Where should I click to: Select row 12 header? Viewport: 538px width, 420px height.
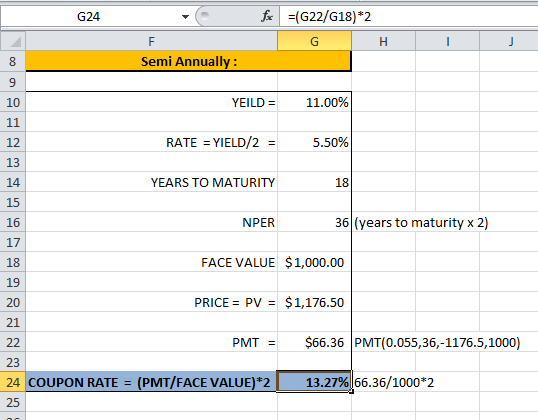click(13, 142)
